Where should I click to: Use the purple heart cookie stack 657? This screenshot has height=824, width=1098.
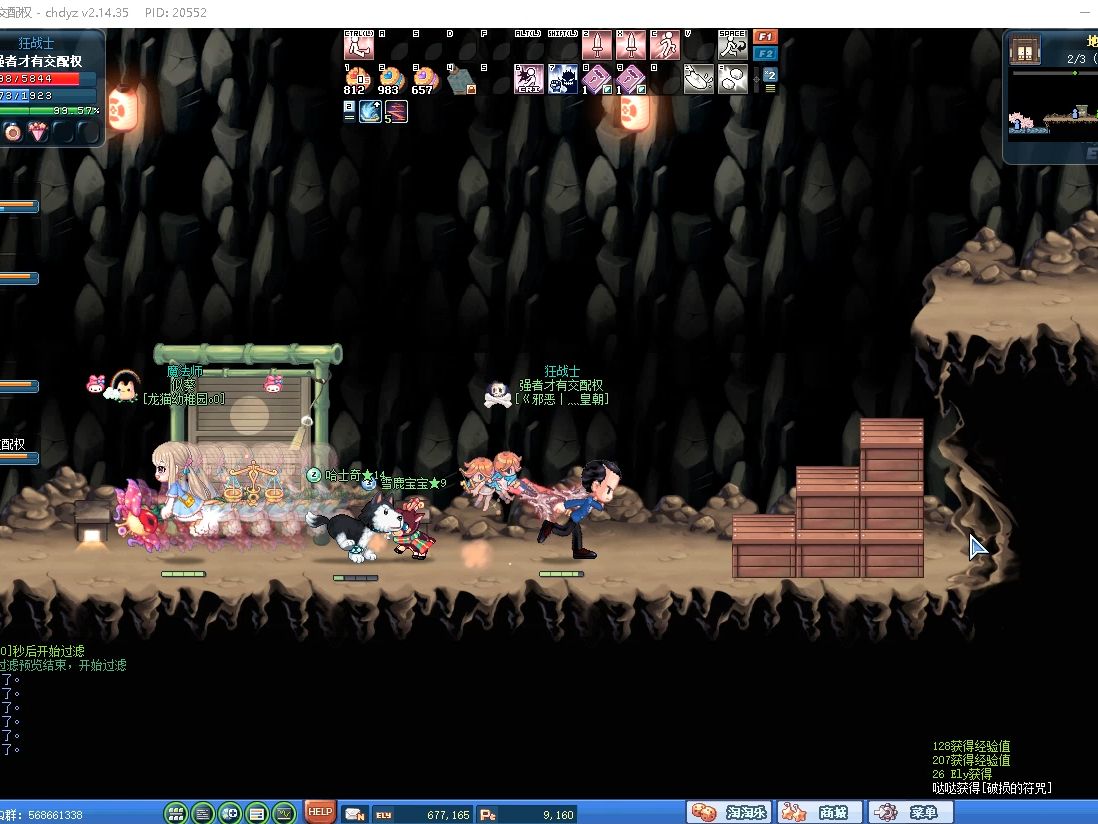[x=425, y=79]
